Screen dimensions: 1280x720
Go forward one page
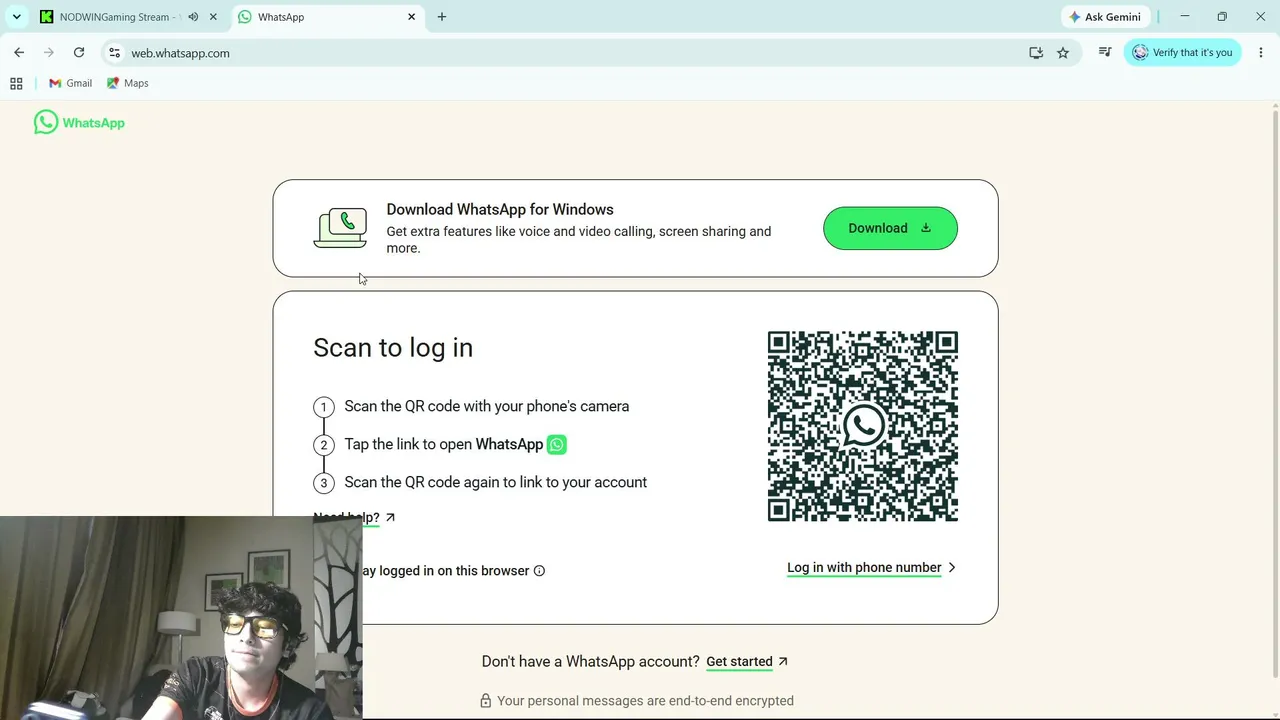coord(49,52)
